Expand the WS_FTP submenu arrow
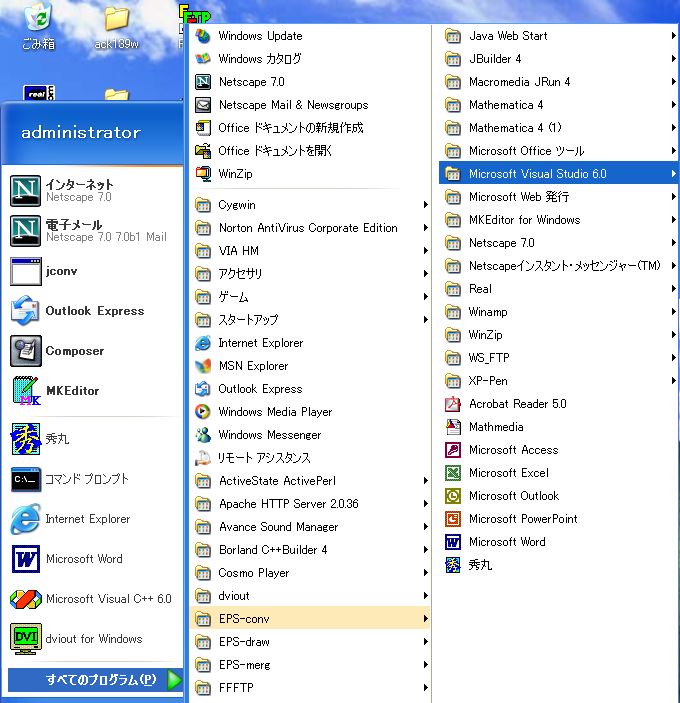This screenshot has height=703, width=680. coord(673,358)
